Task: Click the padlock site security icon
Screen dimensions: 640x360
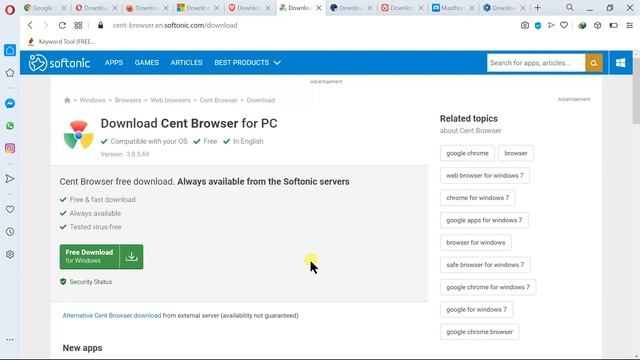Action: (x=100, y=25)
